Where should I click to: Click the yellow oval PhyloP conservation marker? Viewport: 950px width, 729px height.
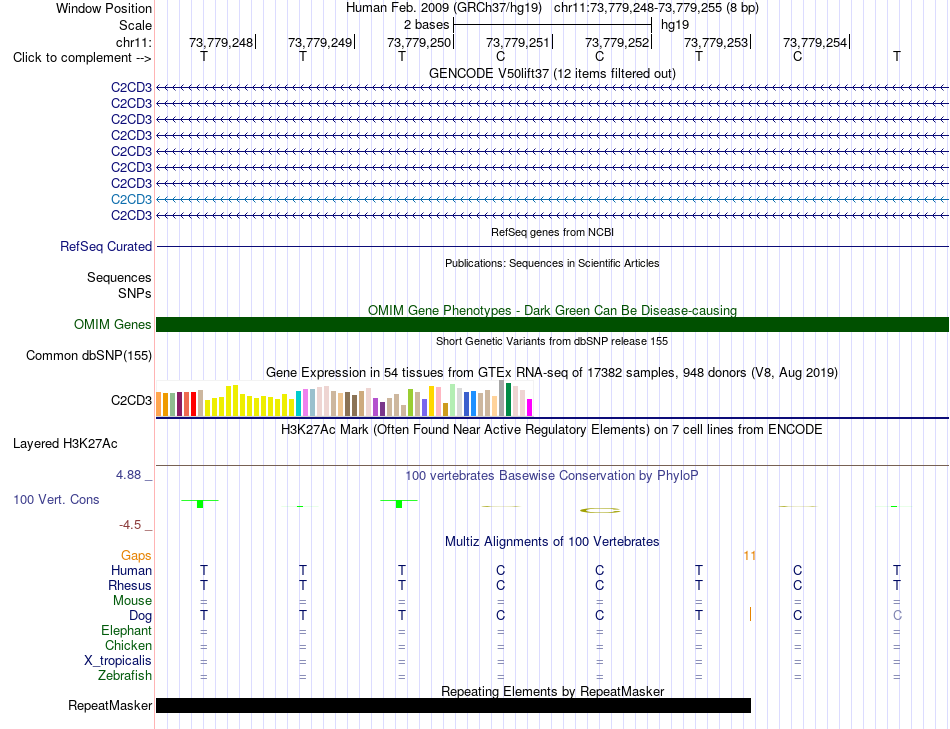pos(600,510)
